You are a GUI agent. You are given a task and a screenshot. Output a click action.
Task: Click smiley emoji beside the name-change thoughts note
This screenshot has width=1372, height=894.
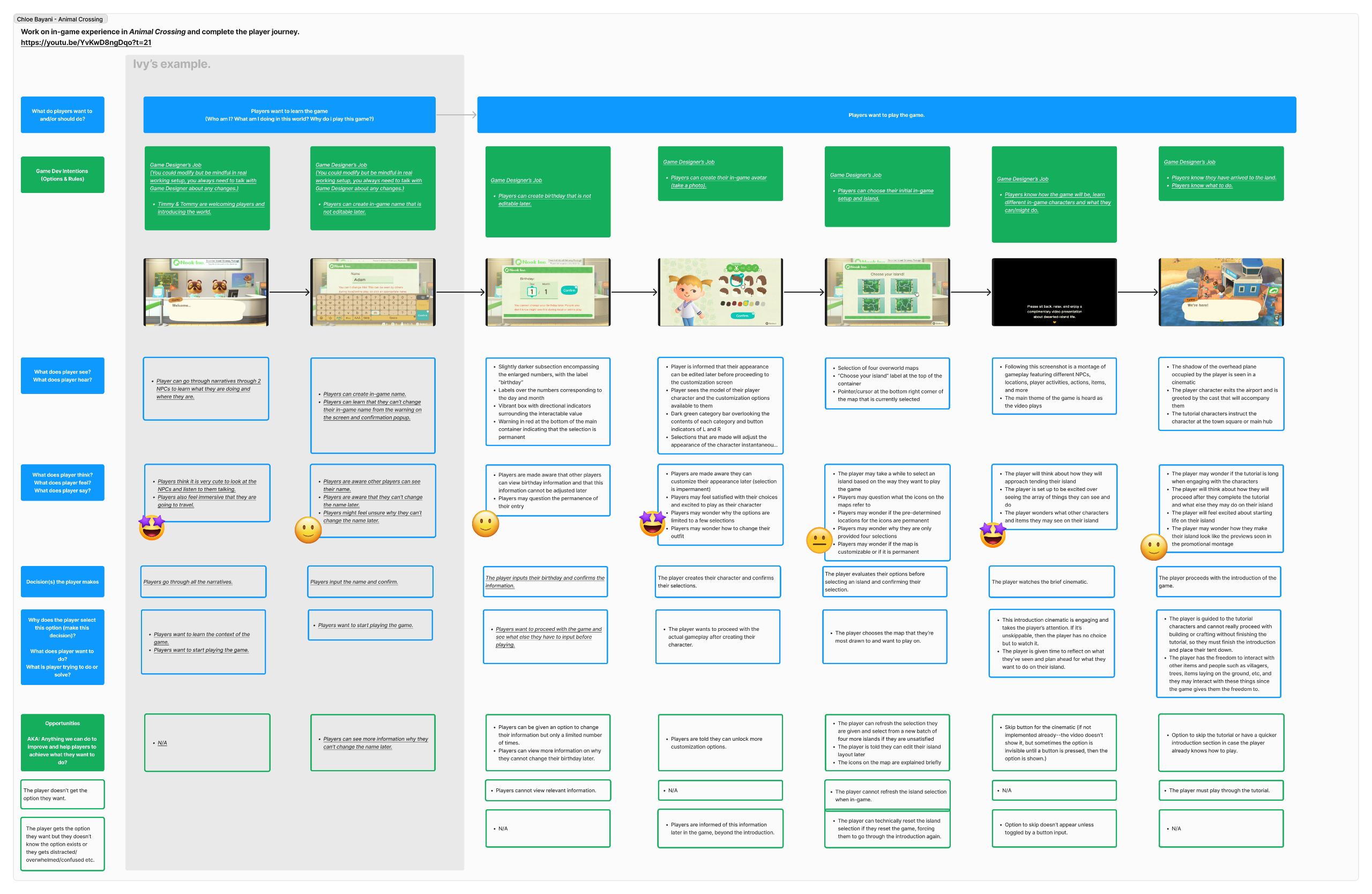tap(308, 530)
